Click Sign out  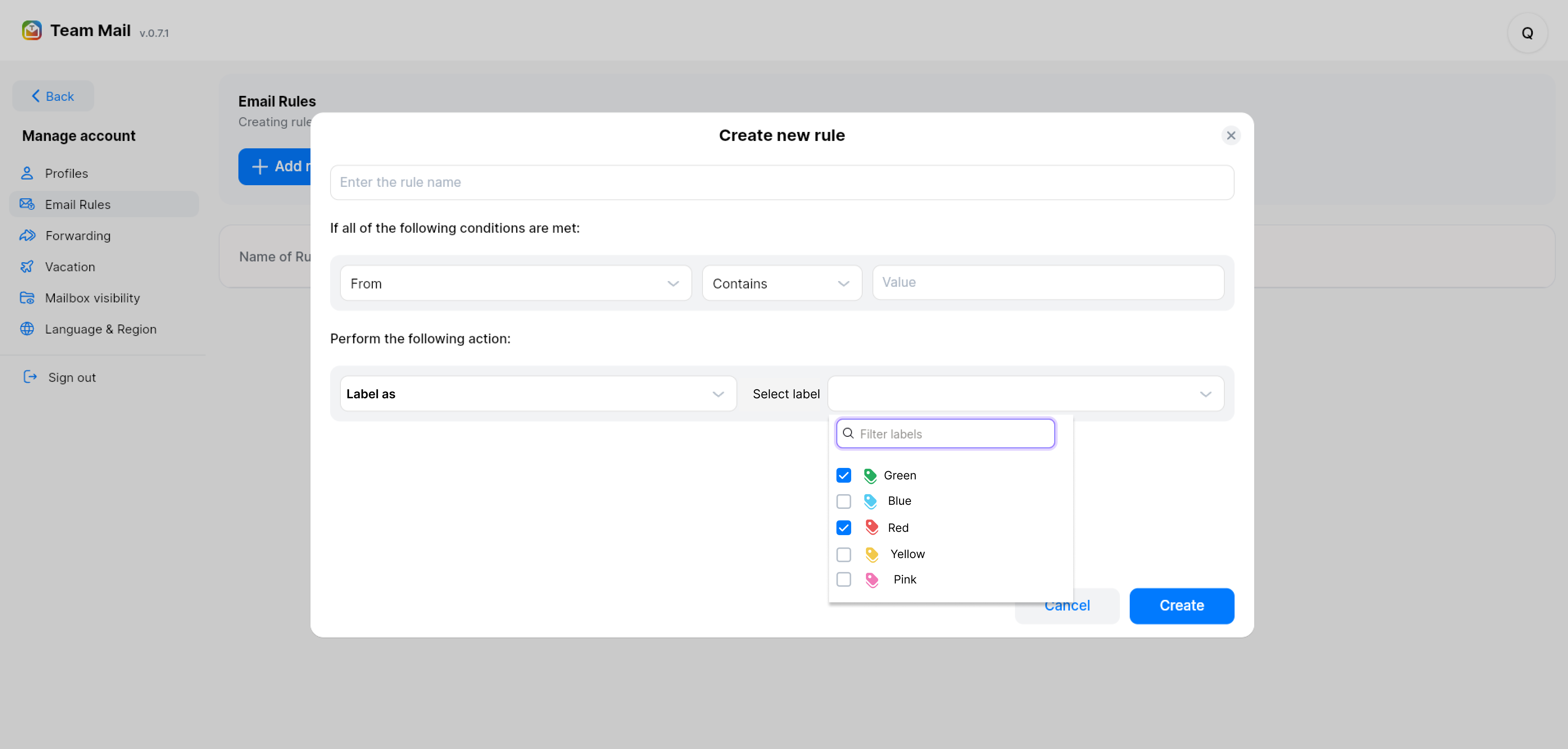[60, 377]
